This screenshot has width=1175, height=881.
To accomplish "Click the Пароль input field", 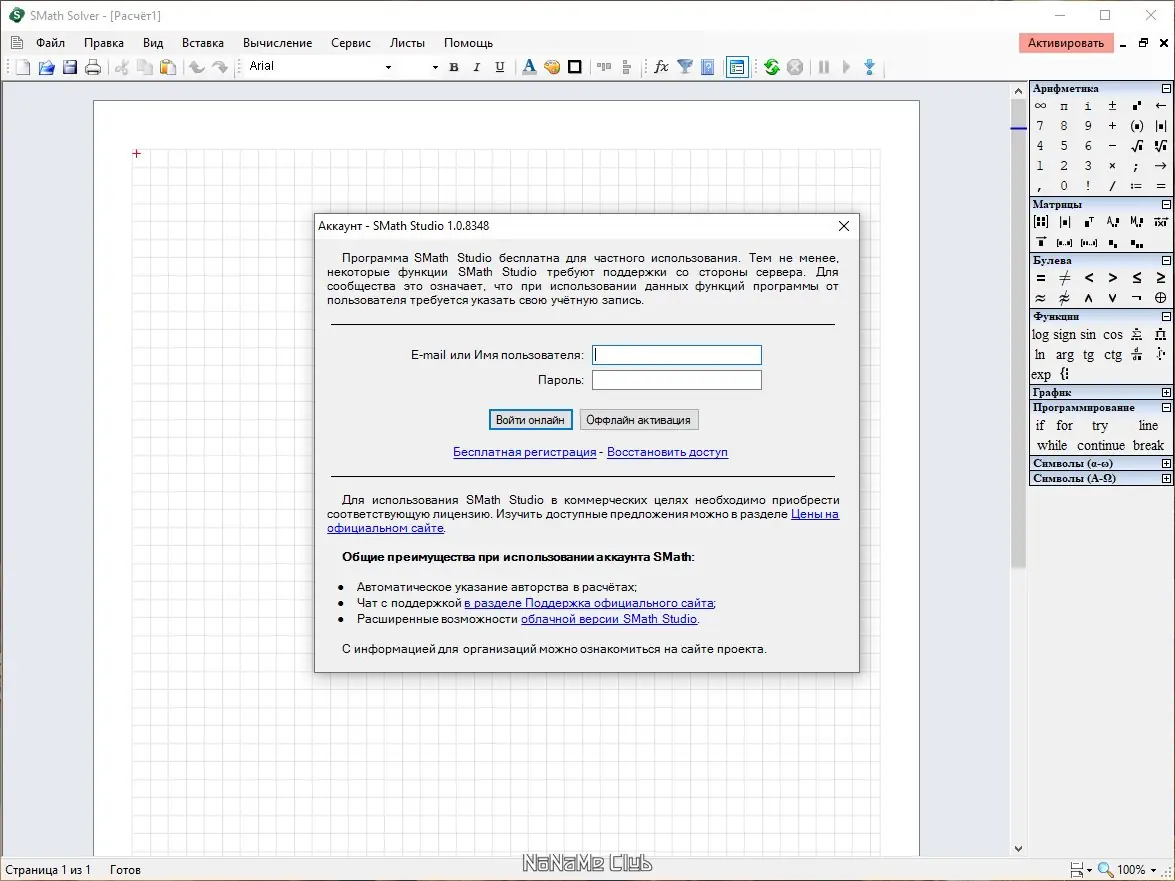I will pyautogui.click(x=676, y=380).
